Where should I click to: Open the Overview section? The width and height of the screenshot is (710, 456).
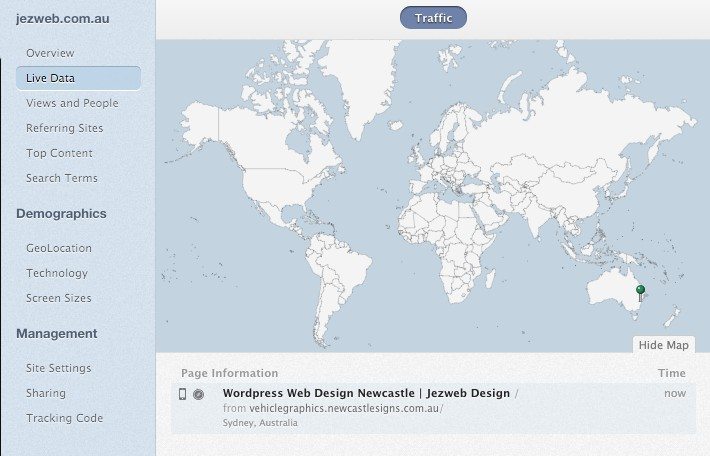[50, 53]
